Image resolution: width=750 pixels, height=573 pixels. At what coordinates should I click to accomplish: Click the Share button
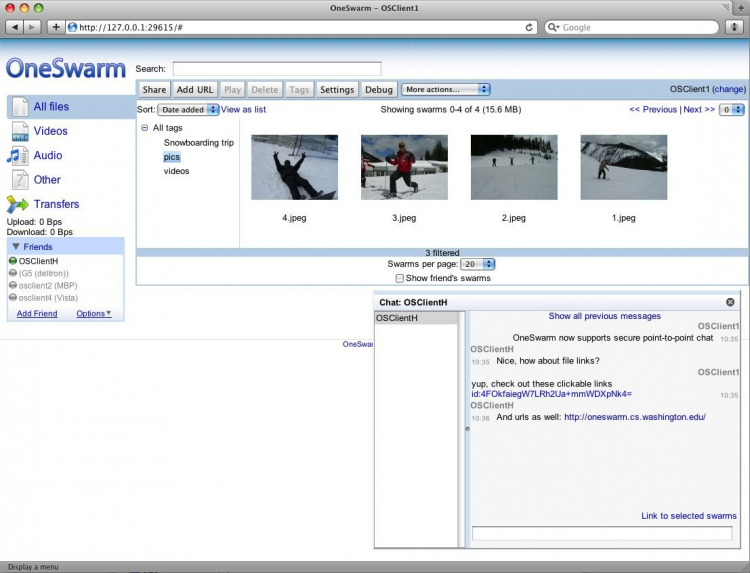coord(154,90)
